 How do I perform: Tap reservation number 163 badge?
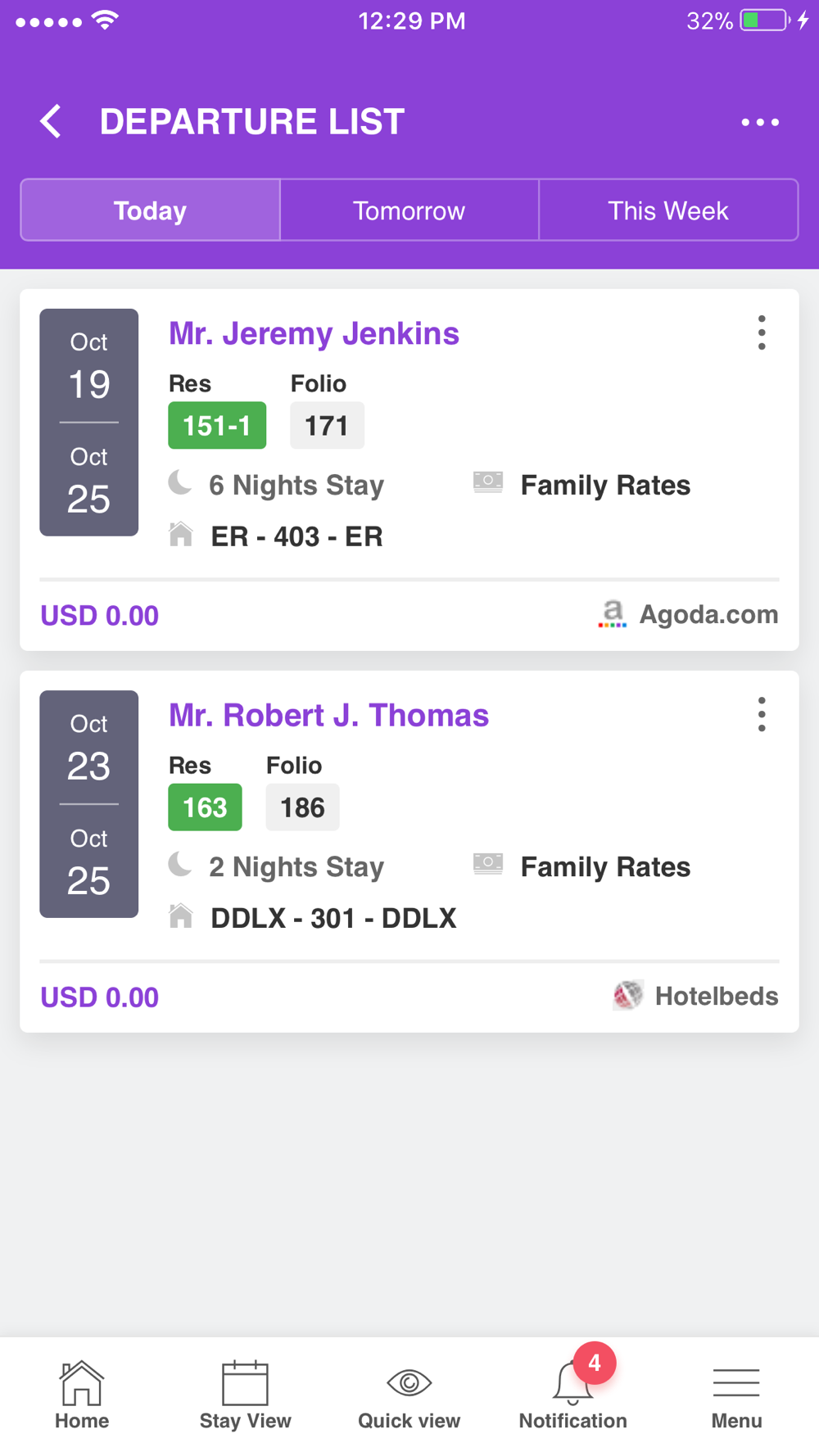pos(205,807)
